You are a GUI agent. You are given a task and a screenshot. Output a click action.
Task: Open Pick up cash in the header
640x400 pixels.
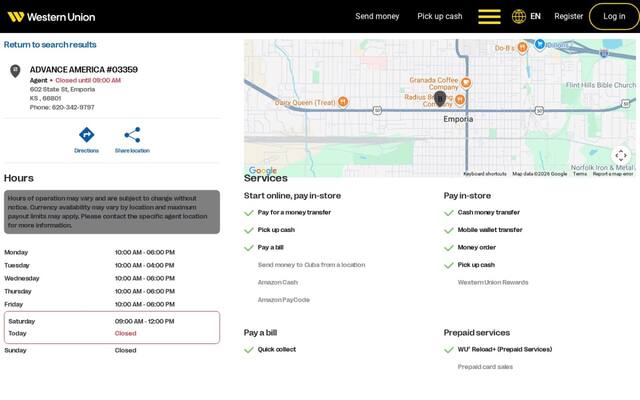[440, 16]
